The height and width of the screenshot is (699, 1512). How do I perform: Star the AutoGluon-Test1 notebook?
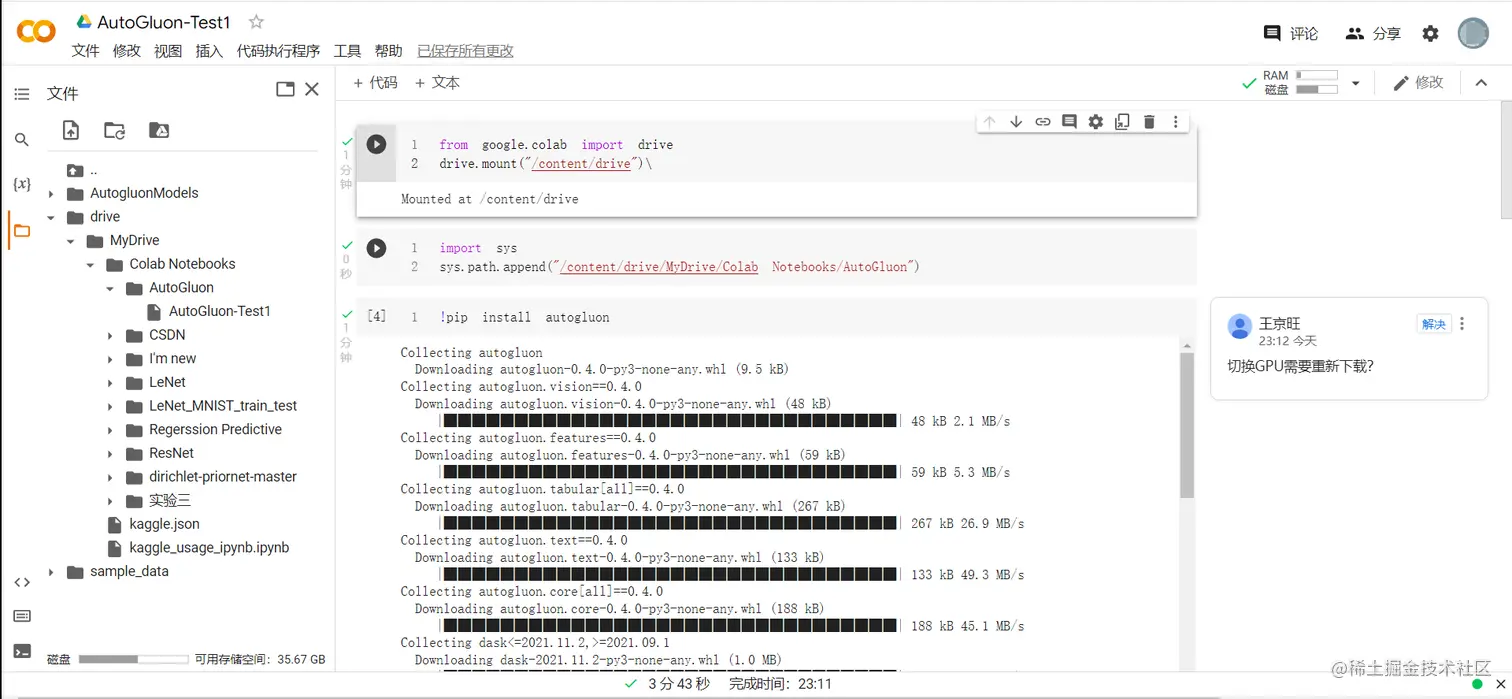[256, 22]
